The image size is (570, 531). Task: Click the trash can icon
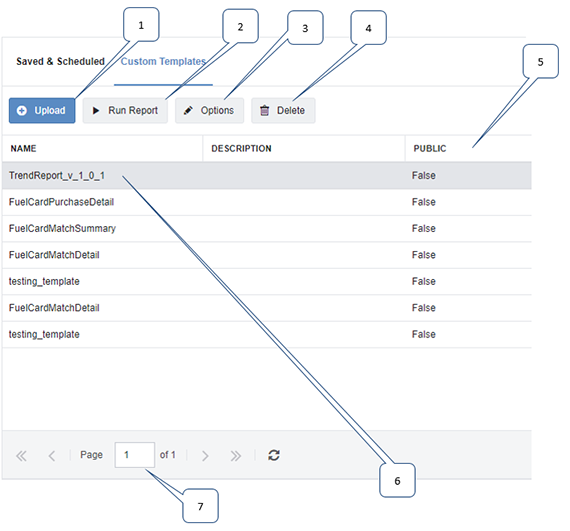(x=265, y=110)
